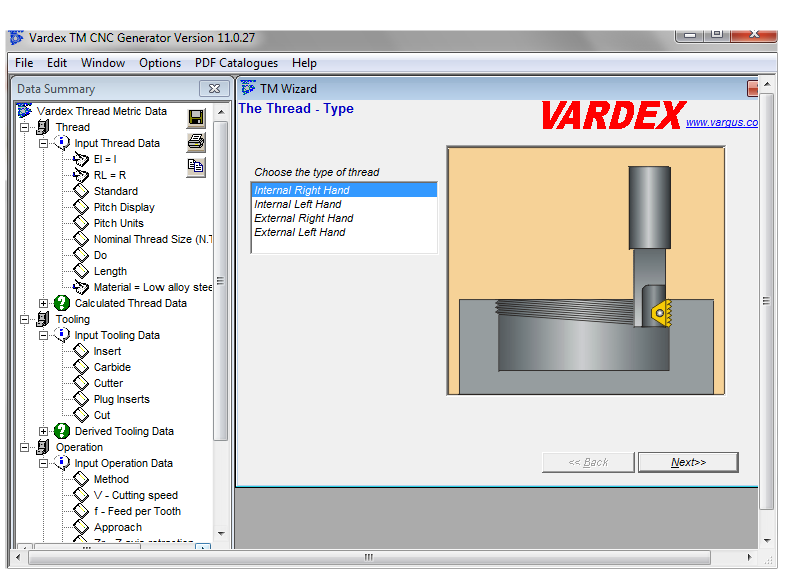Click the hand icon beside RL = R

81,175
